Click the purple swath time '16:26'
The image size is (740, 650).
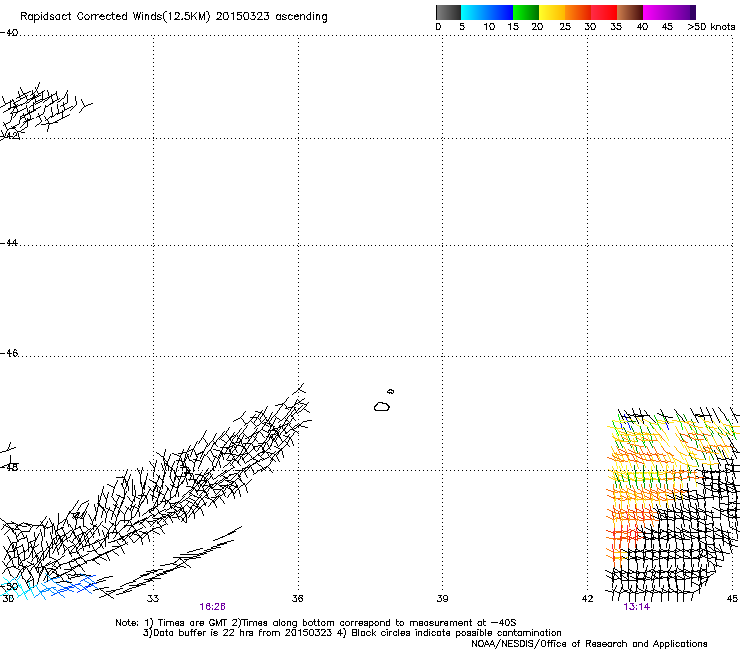(x=212, y=607)
